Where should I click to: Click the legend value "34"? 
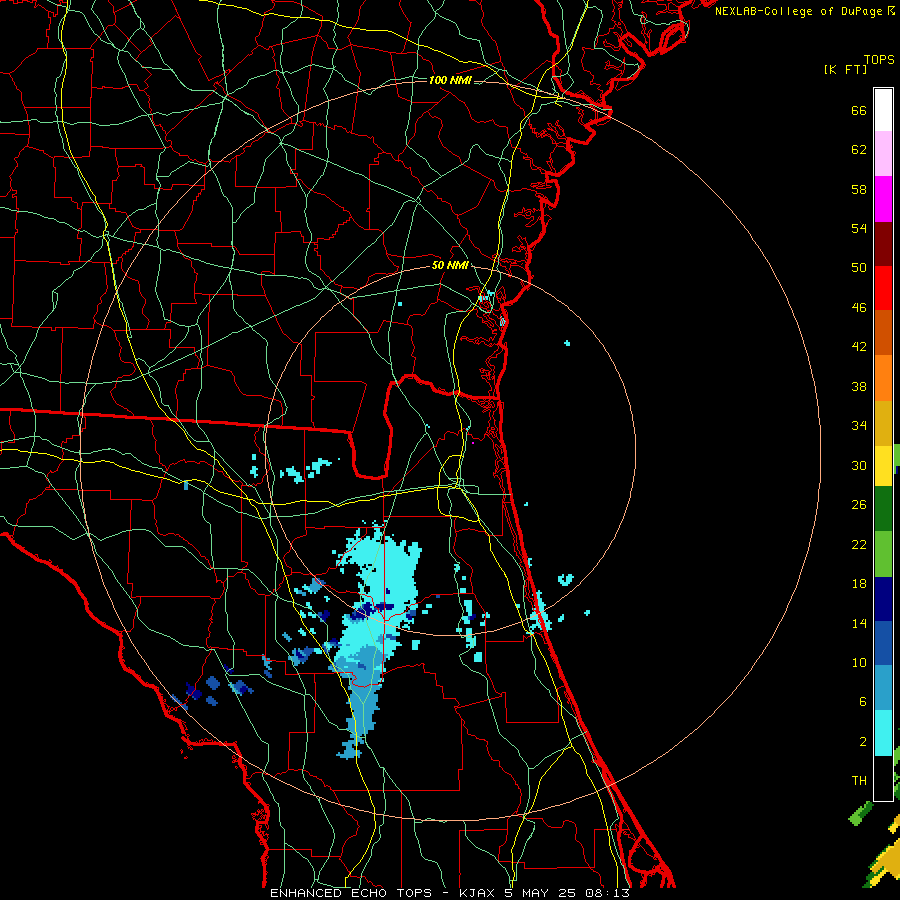(x=859, y=426)
